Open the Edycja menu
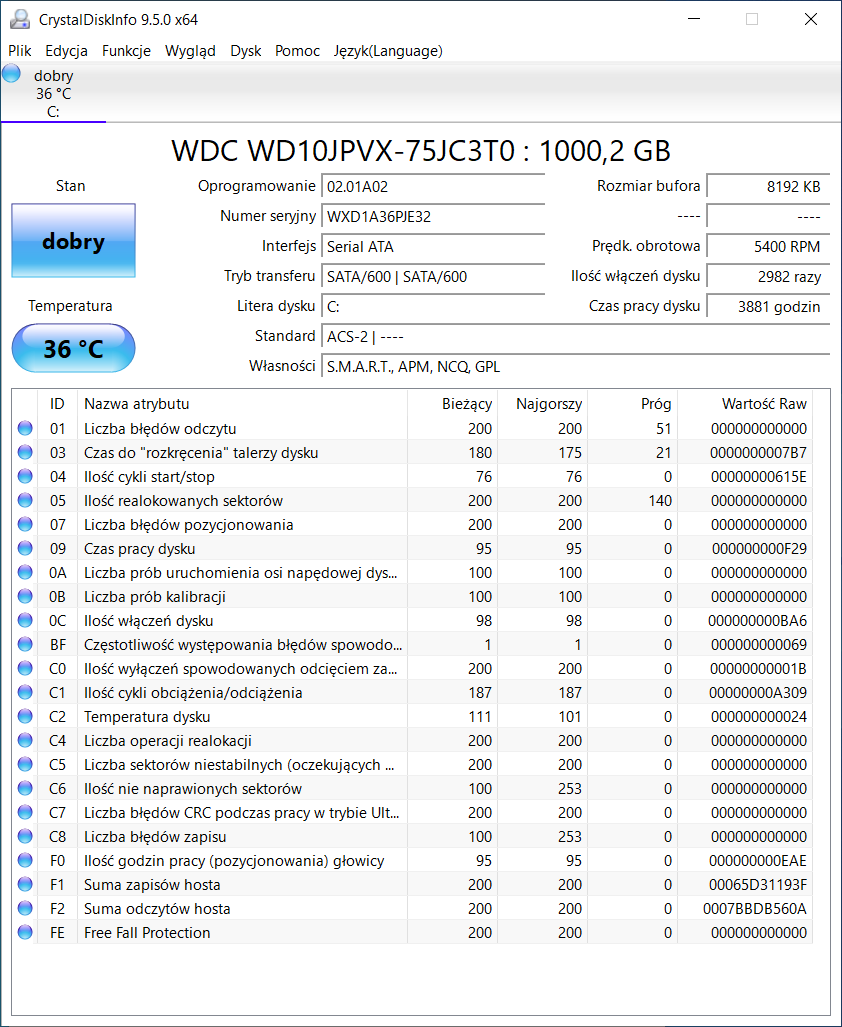Viewport: 842px width, 1027px height. 66,51
